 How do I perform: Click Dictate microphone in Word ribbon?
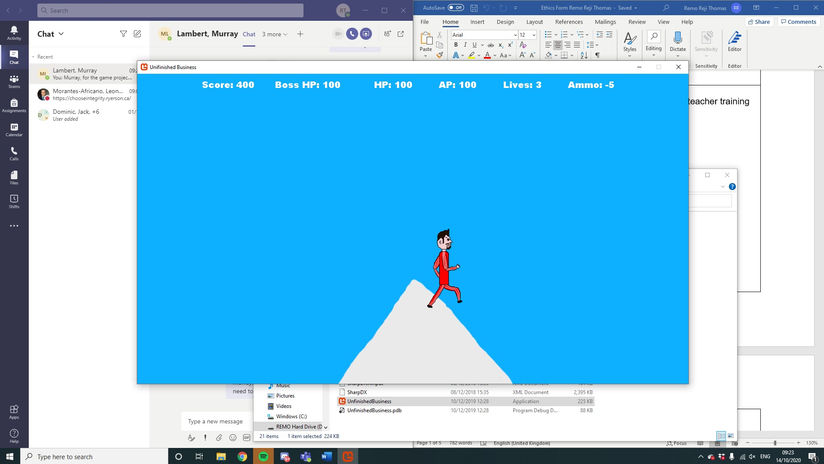coord(677,38)
